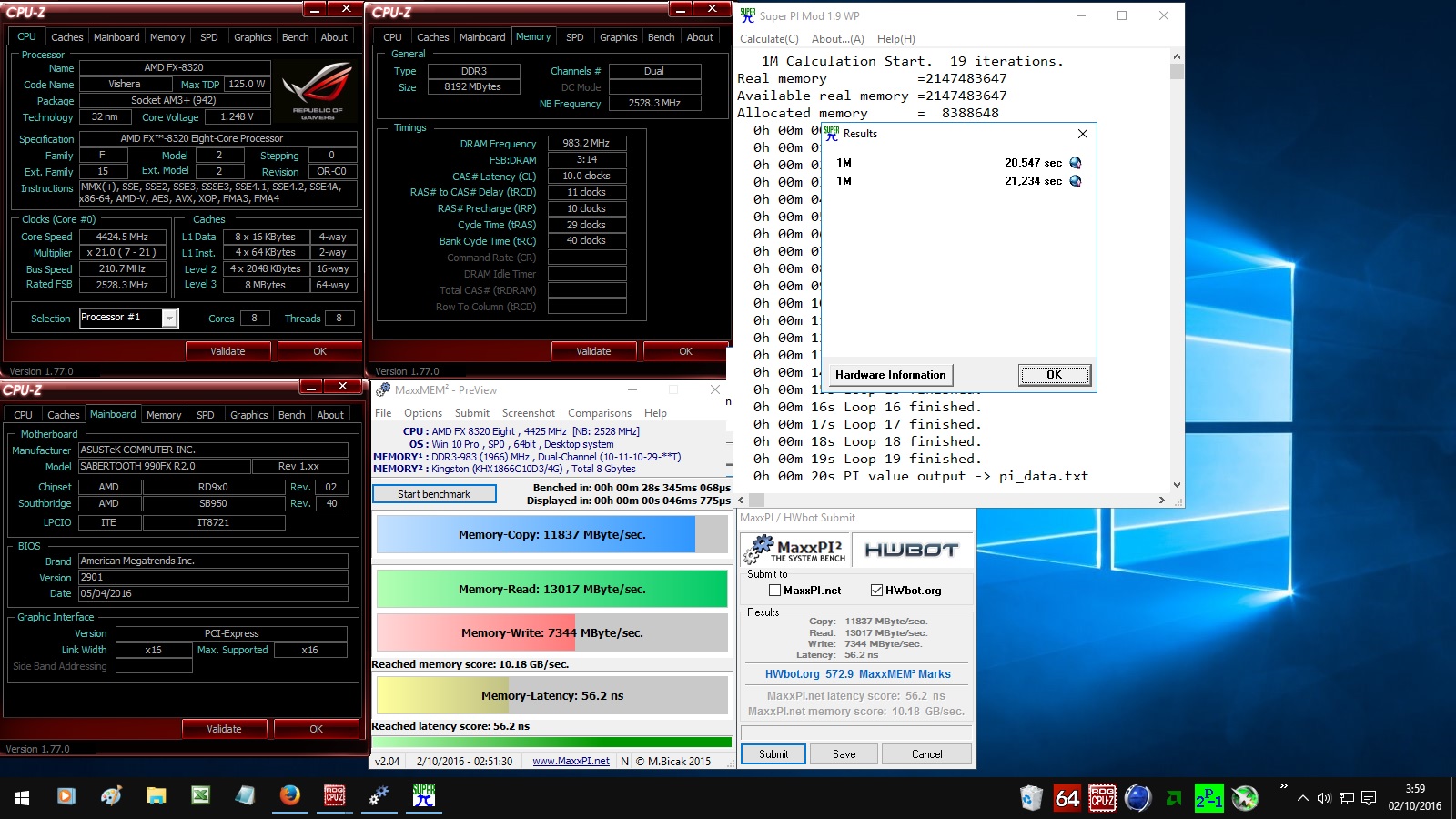The width and height of the screenshot is (1456, 819).
Task: Expand the desktop toolbar overflow chevron
Action: click(x=1283, y=786)
